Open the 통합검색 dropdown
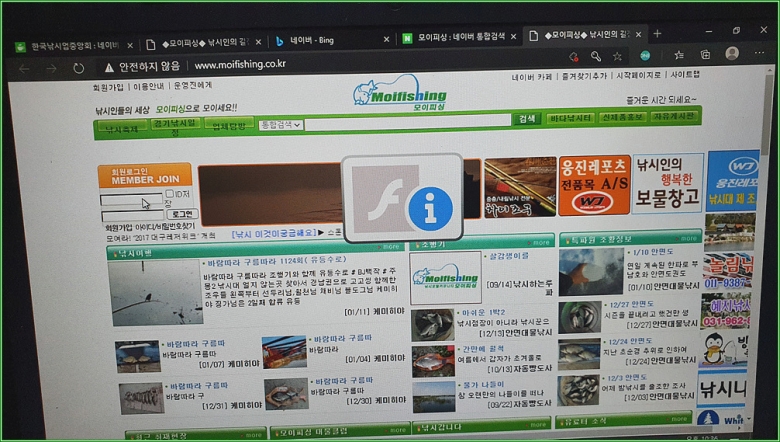Viewport: 780px width, 442px height. pyautogui.click(x=281, y=125)
